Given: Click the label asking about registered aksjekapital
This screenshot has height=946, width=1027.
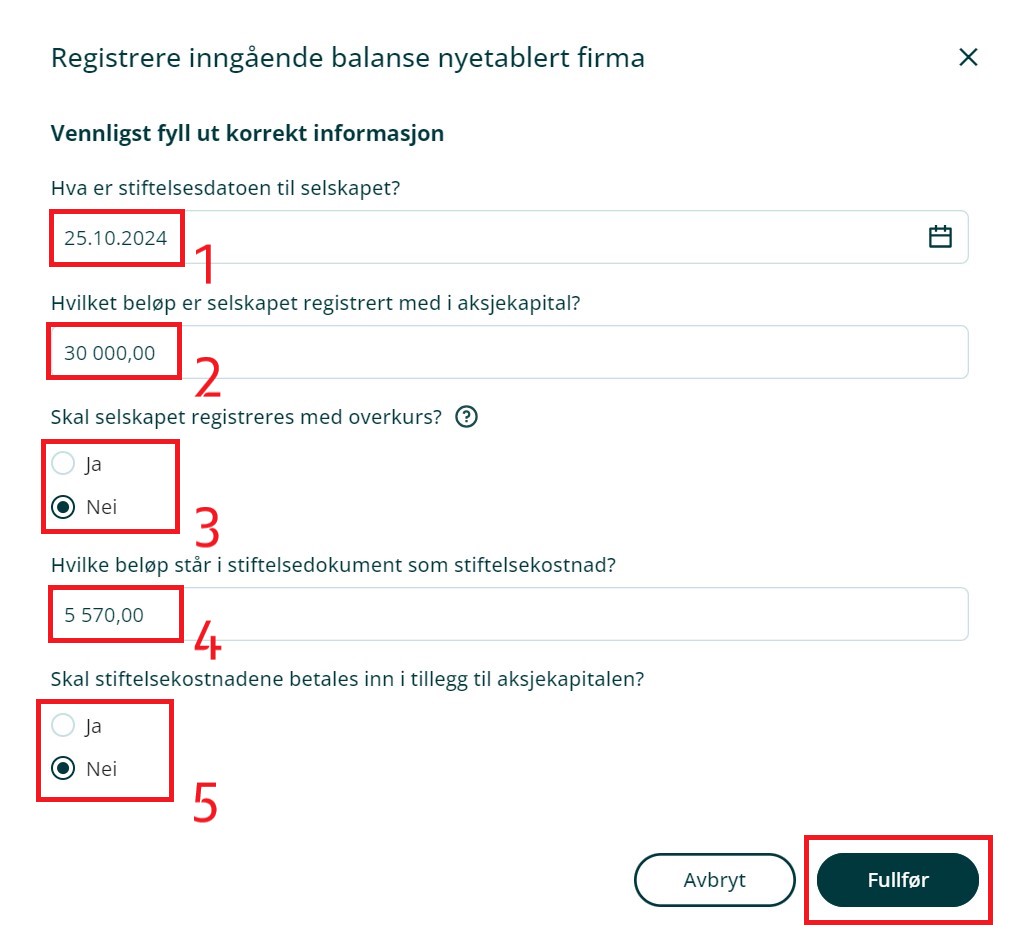Looking at the screenshot, I should tap(315, 303).
